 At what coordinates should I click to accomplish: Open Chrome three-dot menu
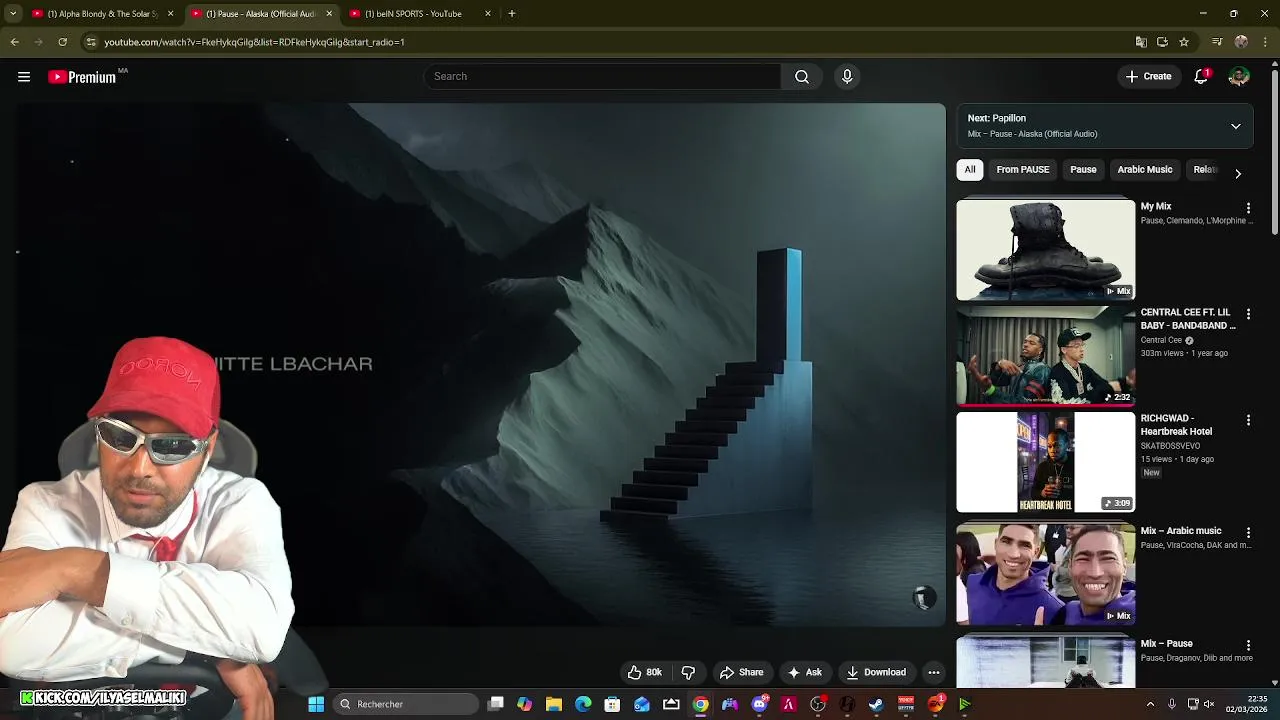pos(1266,42)
